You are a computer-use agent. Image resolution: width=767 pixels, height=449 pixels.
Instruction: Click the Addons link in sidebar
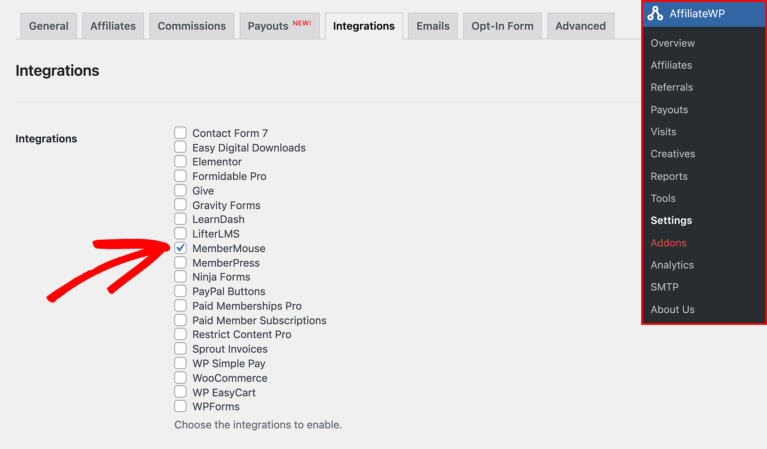pyautogui.click(x=668, y=243)
